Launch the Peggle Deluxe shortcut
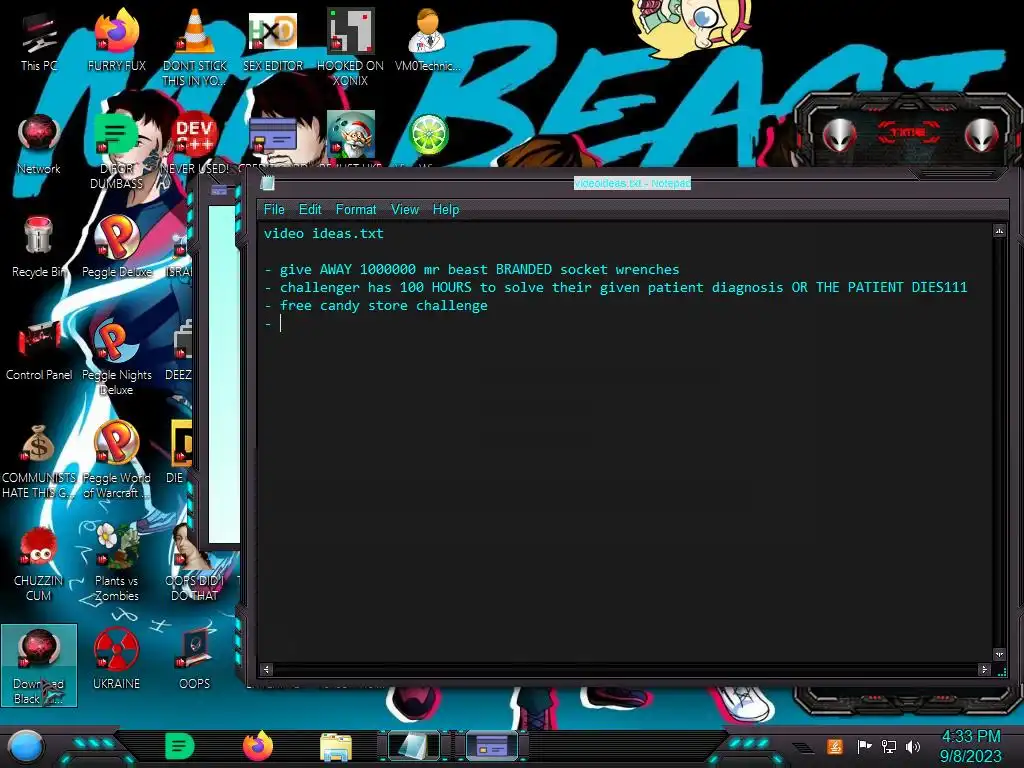Image resolution: width=1024 pixels, height=768 pixels. (116, 247)
